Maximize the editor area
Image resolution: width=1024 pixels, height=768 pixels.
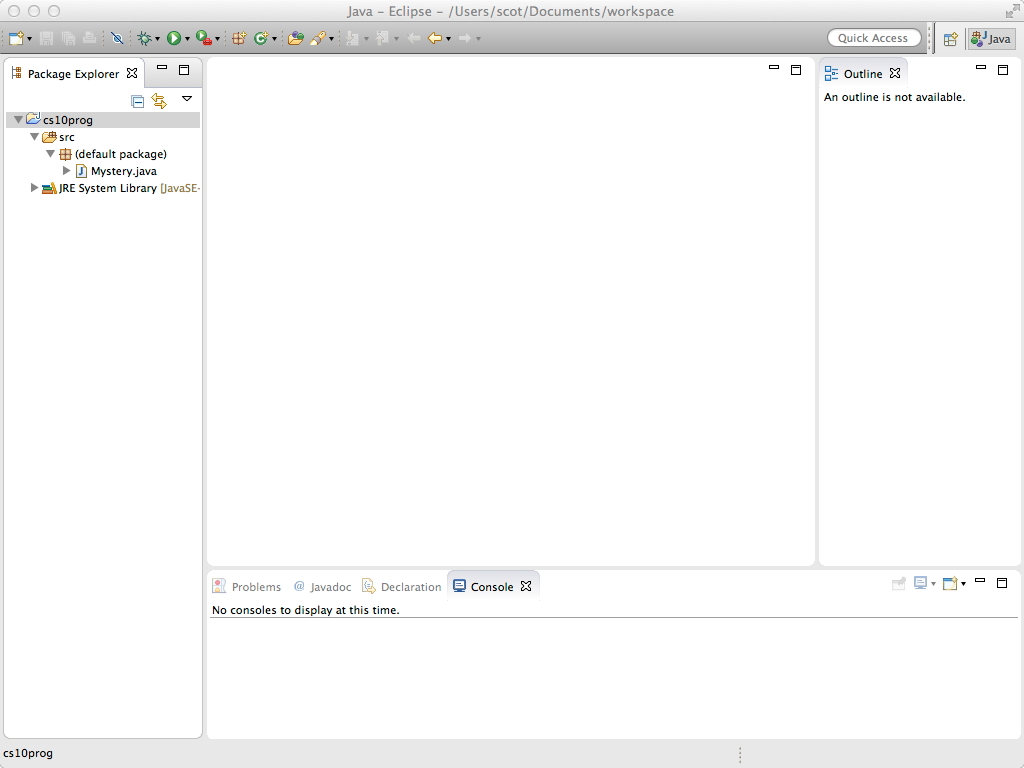click(796, 70)
